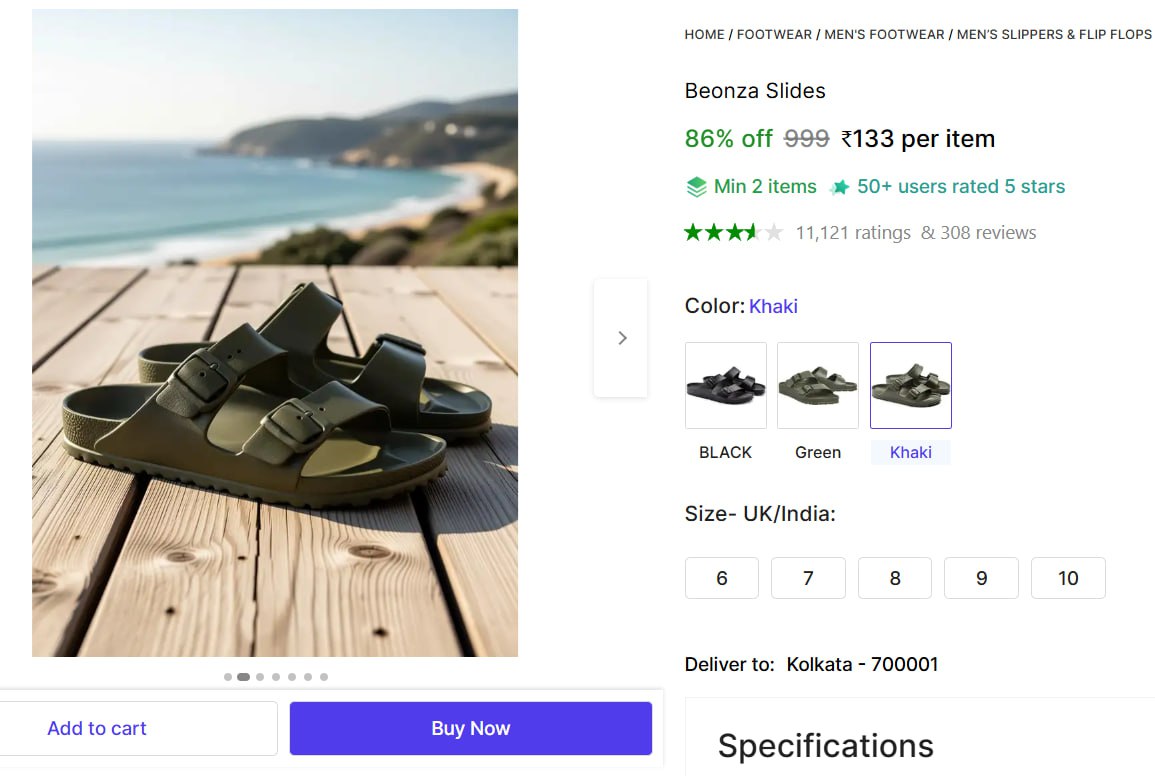This screenshot has height=776, width=1155.
Task: Open MEN'S FOOTWEAR breadcrumb
Action: click(x=884, y=35)
